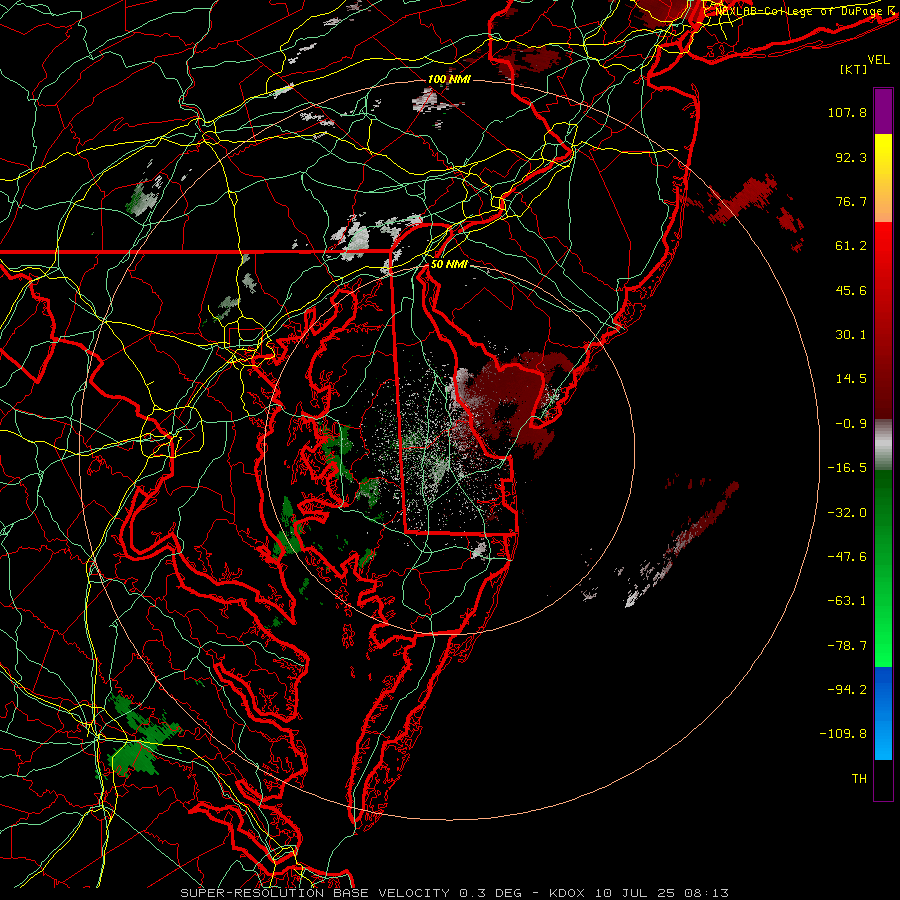Viewport: 900px width, 900px height.
Task: Select the 14.5 velocity scale value
Action: coord(851,379)
